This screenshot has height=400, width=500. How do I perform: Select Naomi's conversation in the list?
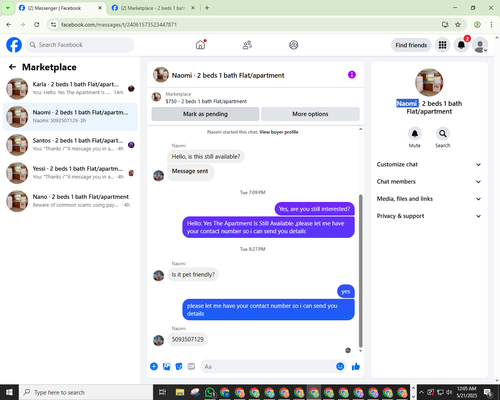click(70, 117)
